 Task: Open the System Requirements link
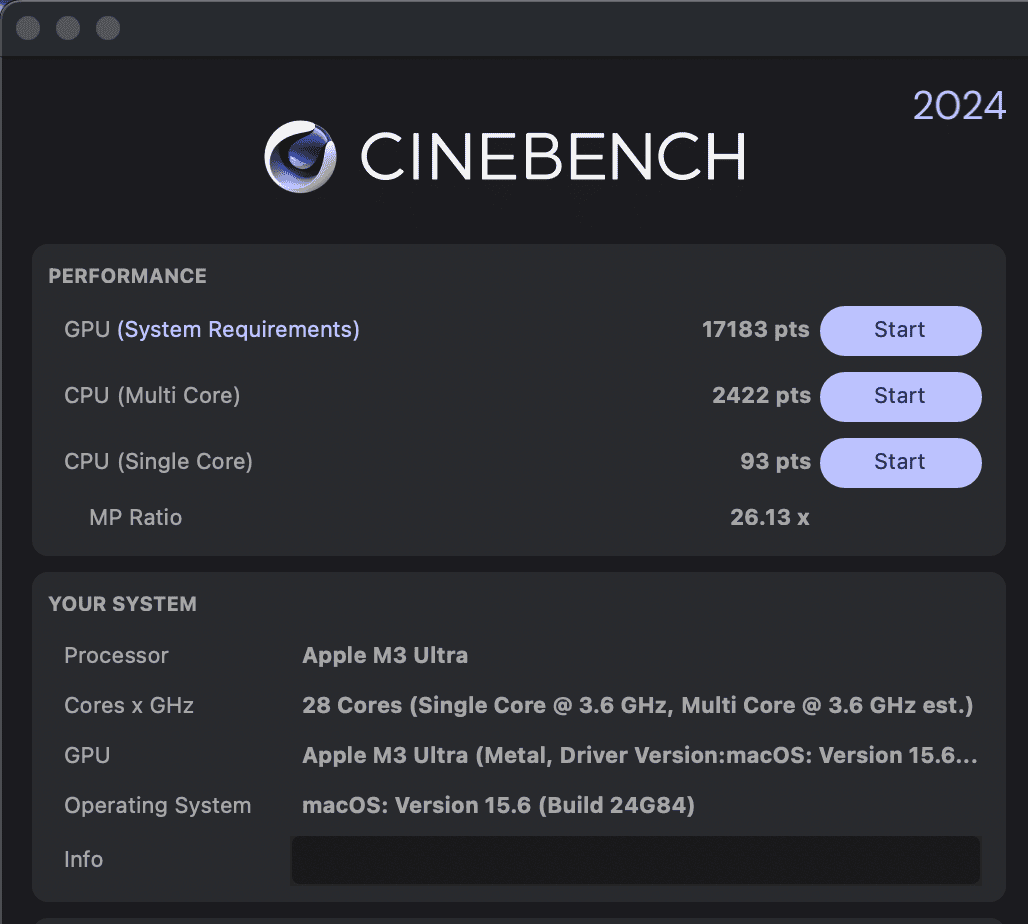point(238,329)
